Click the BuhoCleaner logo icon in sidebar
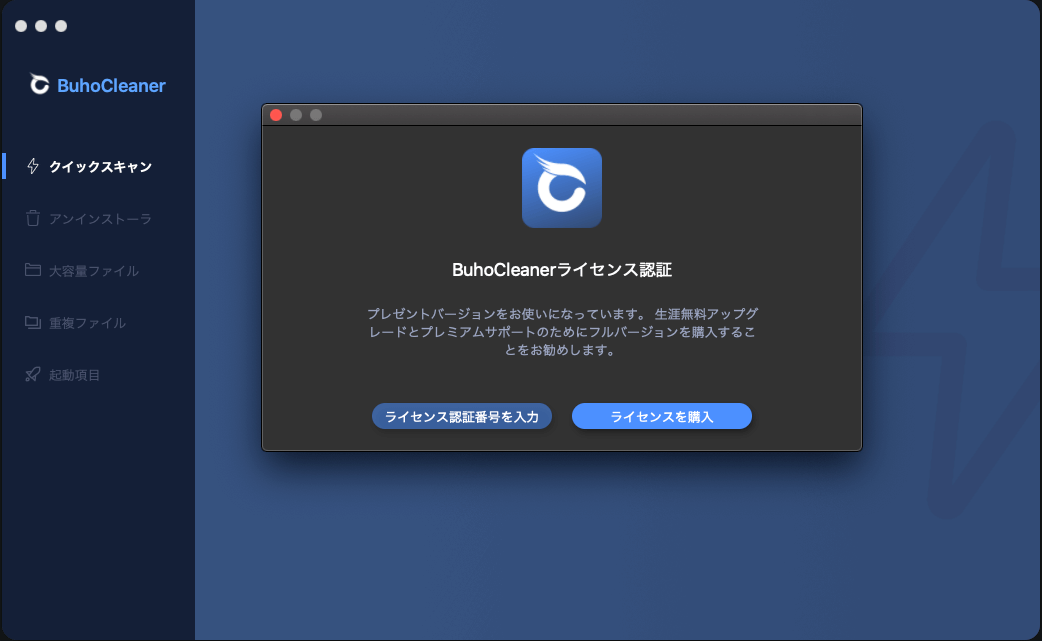Viewport: 1042px width, 641px height. [39, 84]
